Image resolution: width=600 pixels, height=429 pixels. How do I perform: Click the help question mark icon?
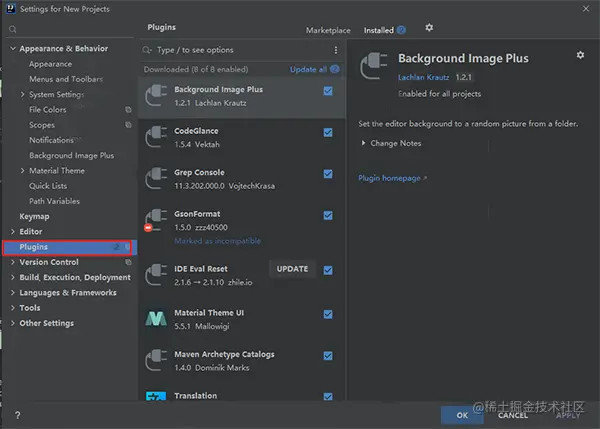coord(18,415)
